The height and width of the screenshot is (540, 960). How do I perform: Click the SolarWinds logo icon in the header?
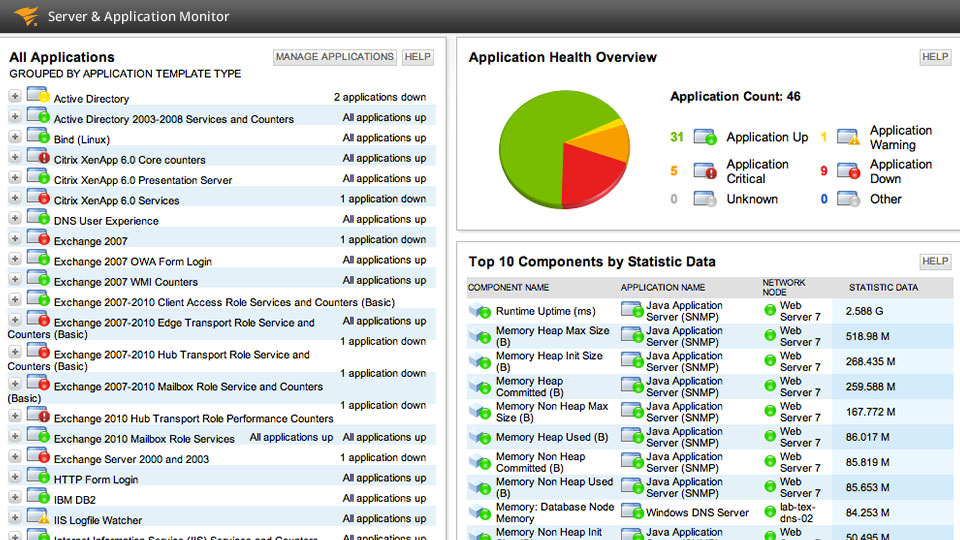pos(26,15)
